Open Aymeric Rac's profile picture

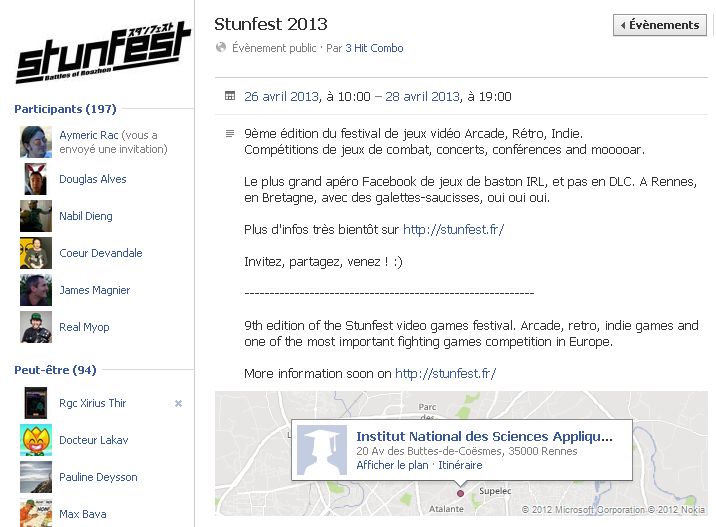(36, 142)
